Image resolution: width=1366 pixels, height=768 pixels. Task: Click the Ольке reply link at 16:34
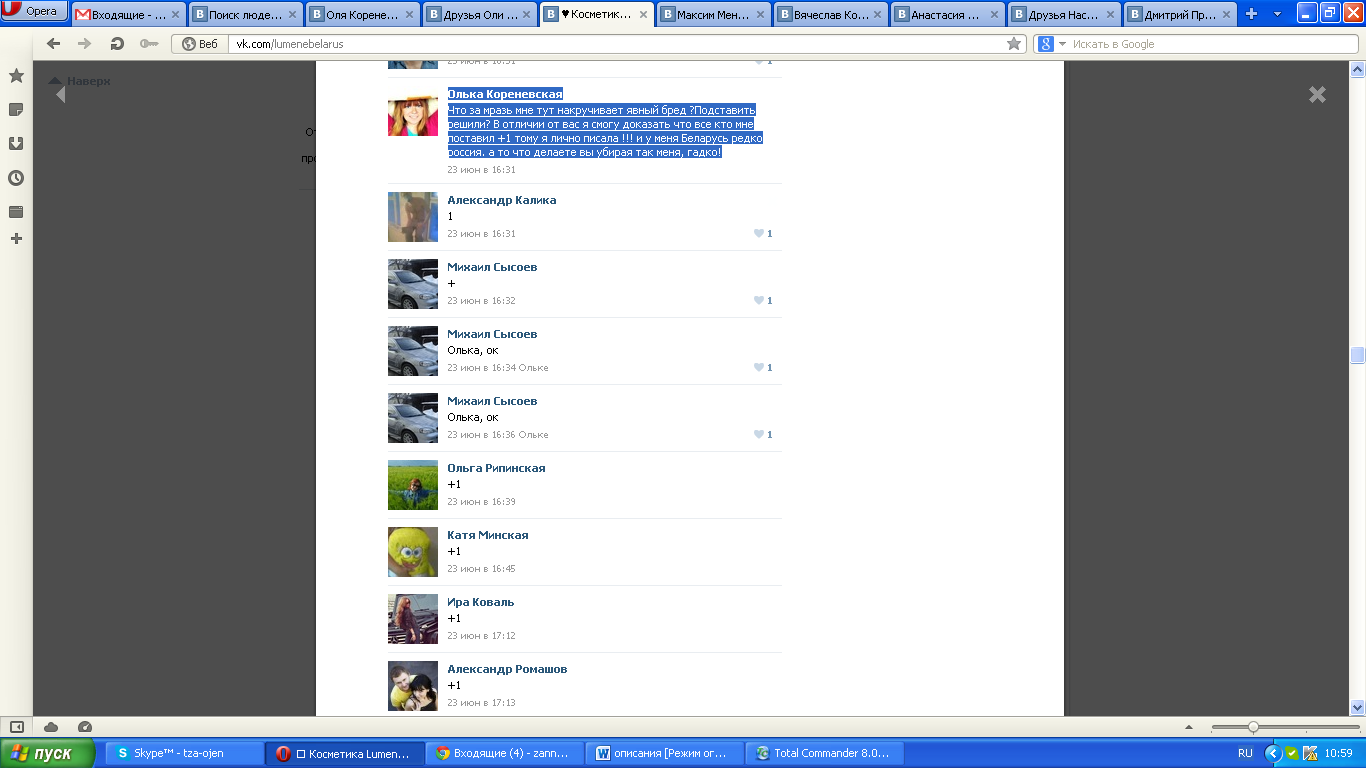(x=533, y=368)
